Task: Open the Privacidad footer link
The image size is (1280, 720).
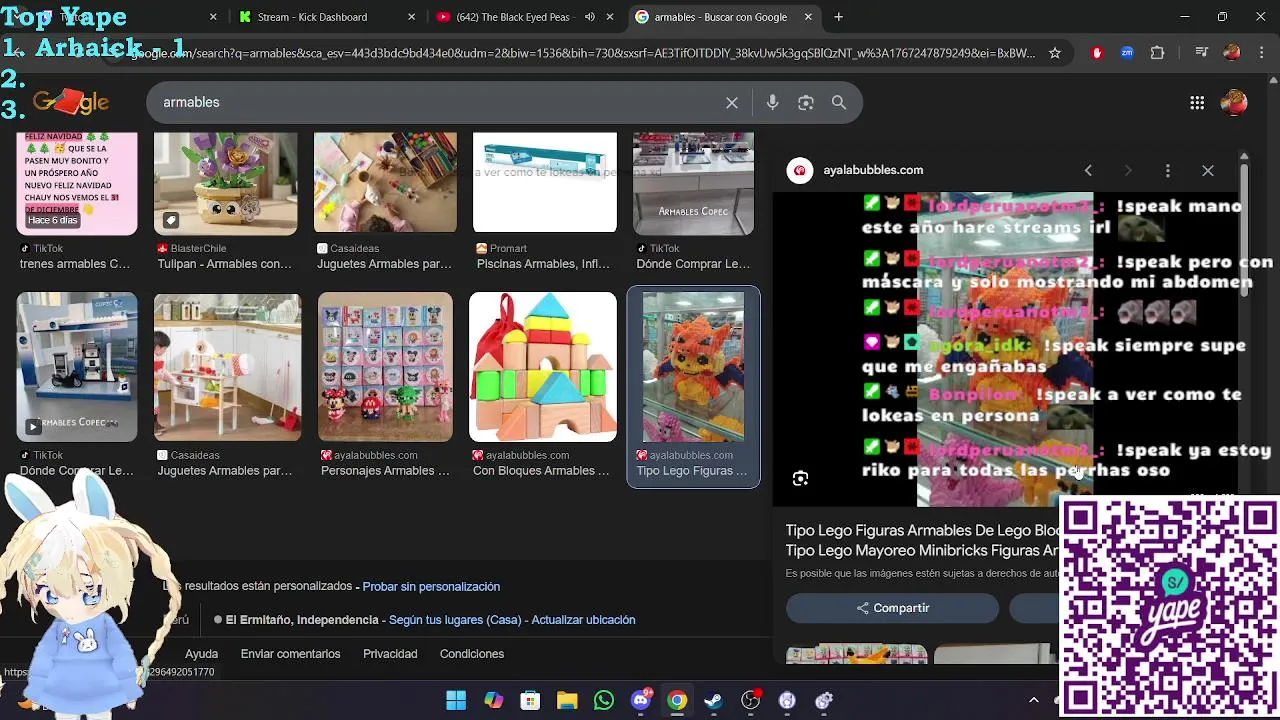Action: click(x=390, y=654)
